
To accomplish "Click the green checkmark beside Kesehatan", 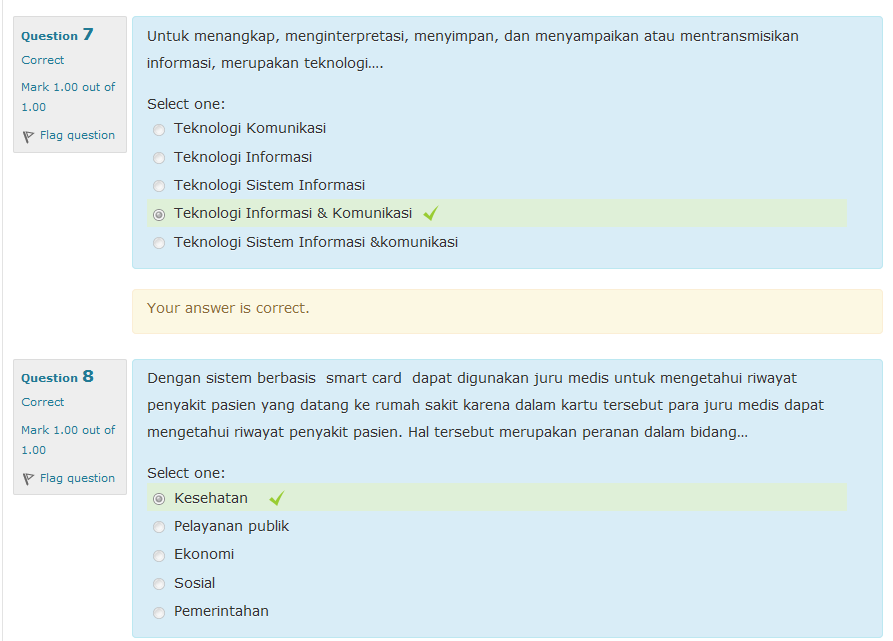I will tap(277, 499).
